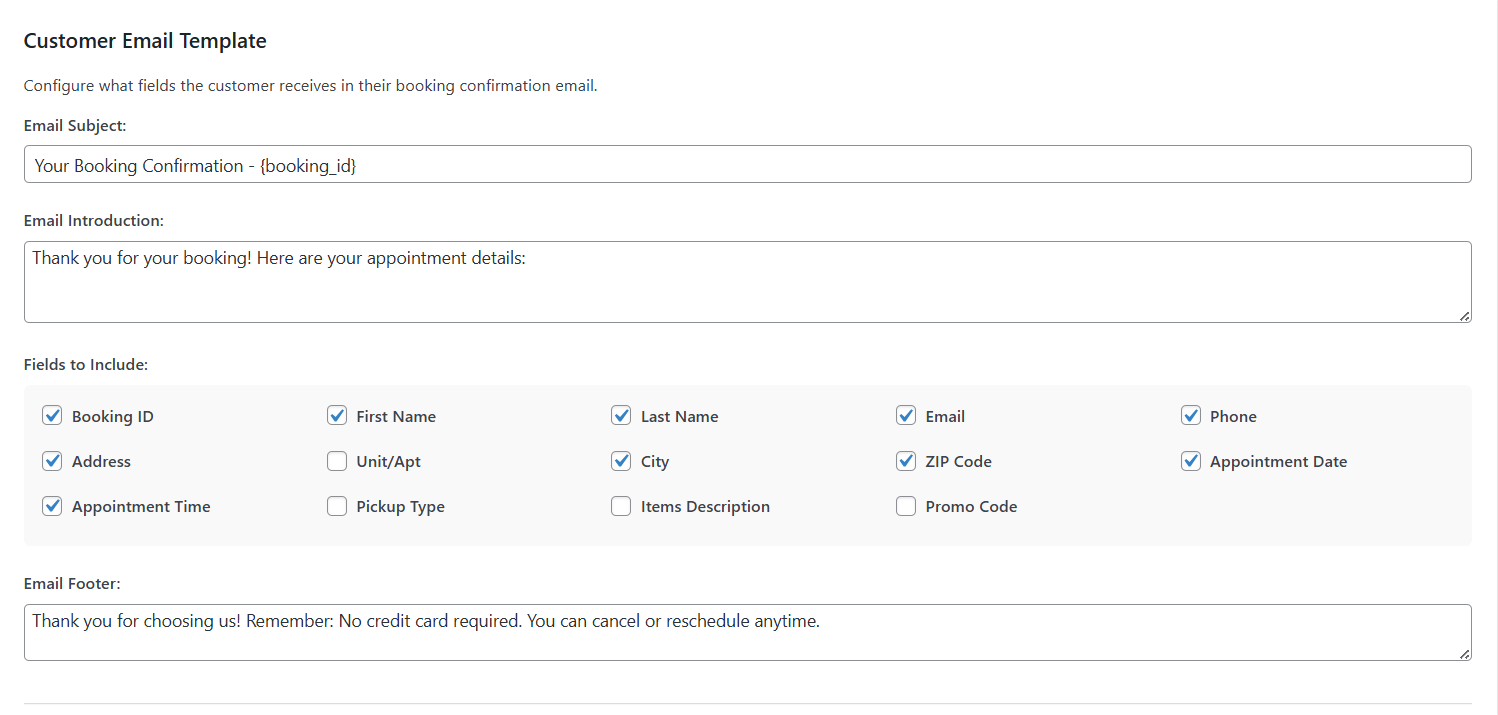Disable the Appointment Date checkbox

(1191, 461)
